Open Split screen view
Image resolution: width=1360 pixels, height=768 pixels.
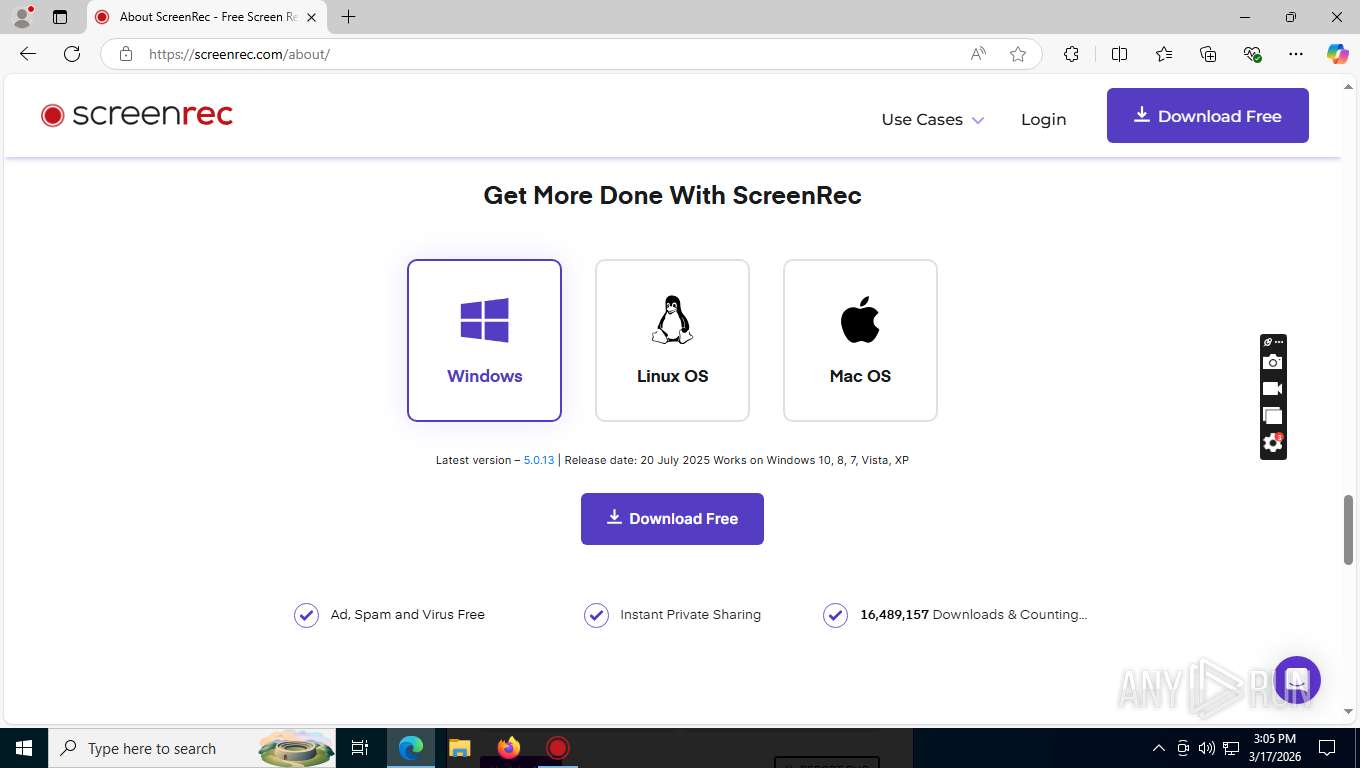click(1119, 54)
